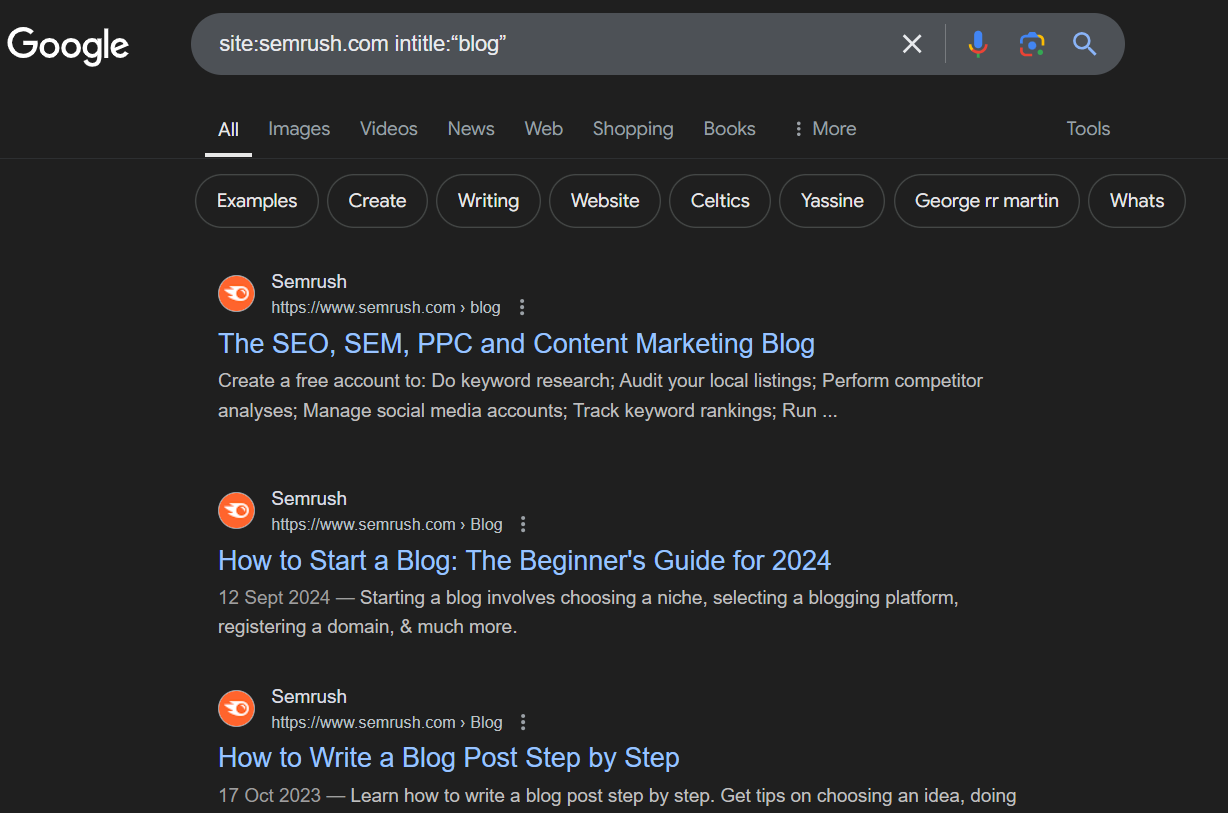Open the News tab

pyautogui.click(x=471, y=129)
